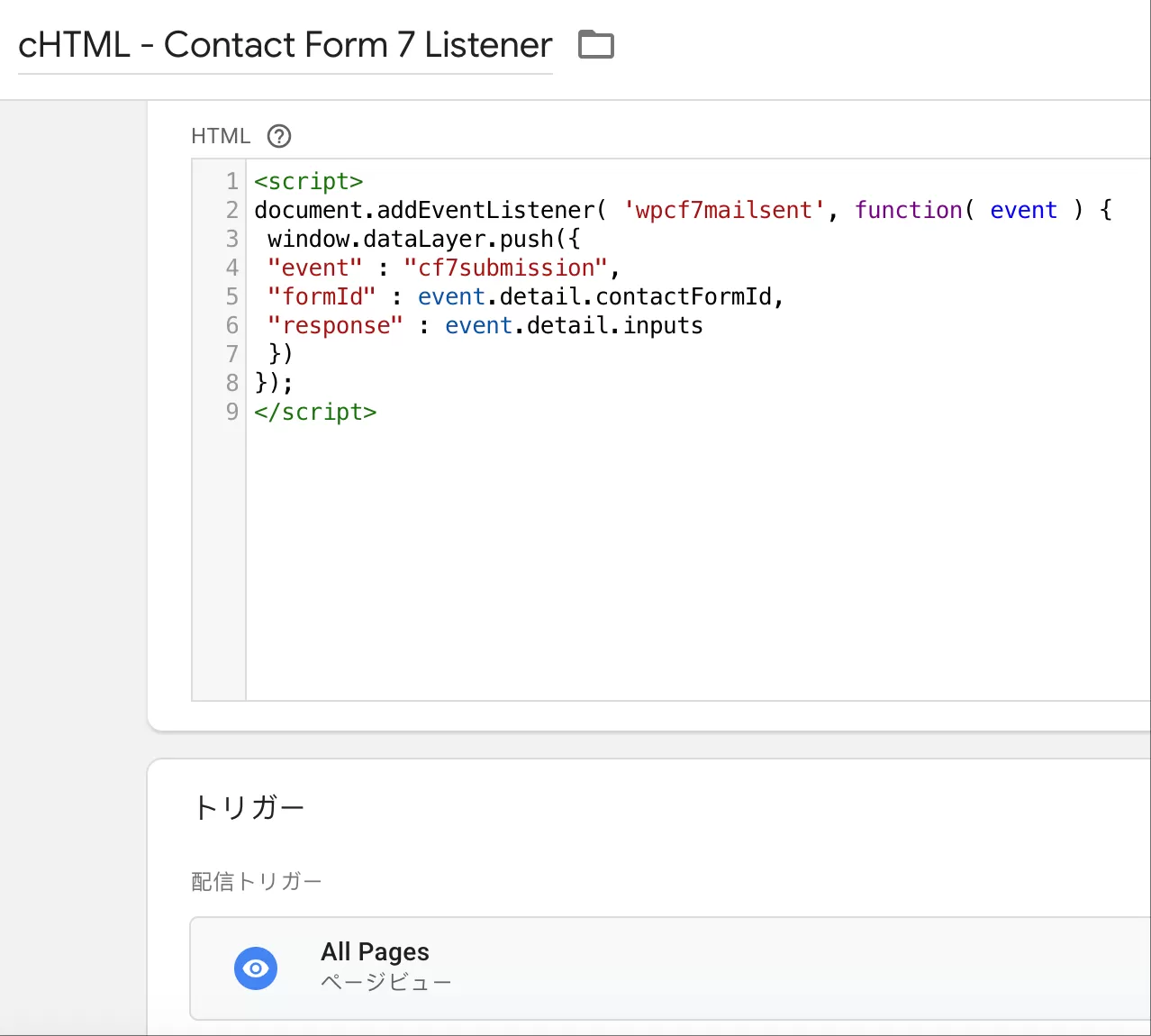The image size is (1151, 1036).
Task: Click the 'function' keyword on line 2
Action: point(909,210)
